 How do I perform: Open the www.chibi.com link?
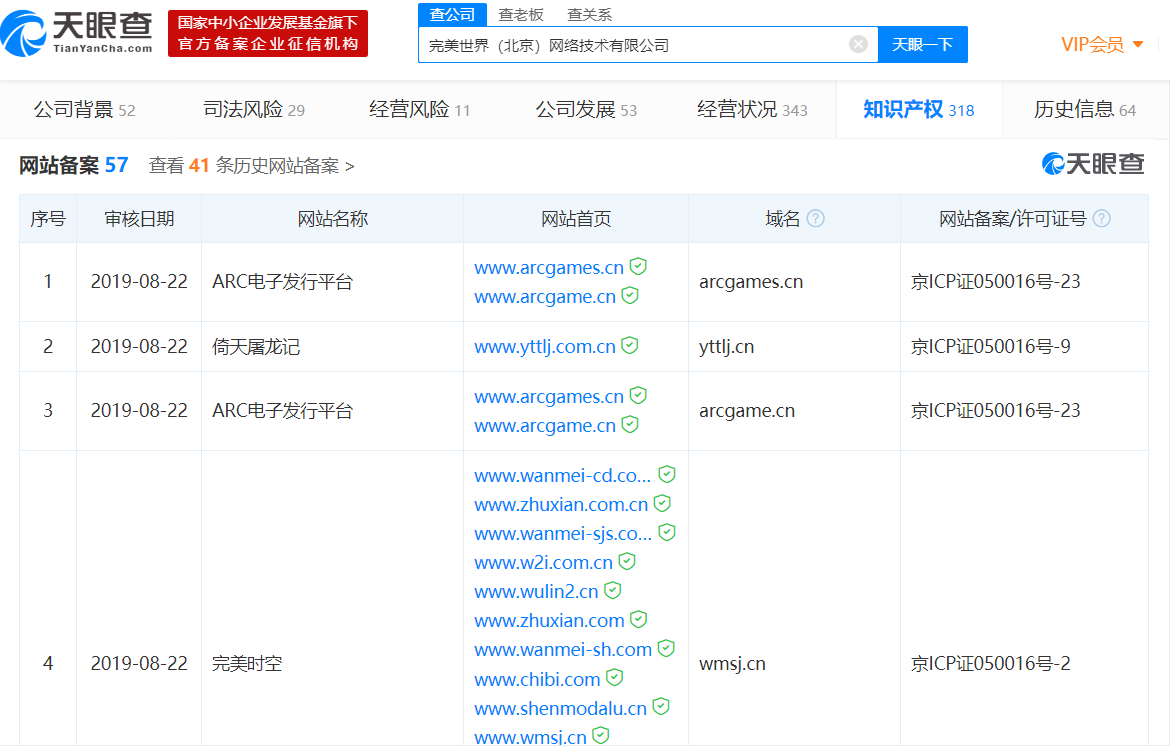click(x=537, y=680)
